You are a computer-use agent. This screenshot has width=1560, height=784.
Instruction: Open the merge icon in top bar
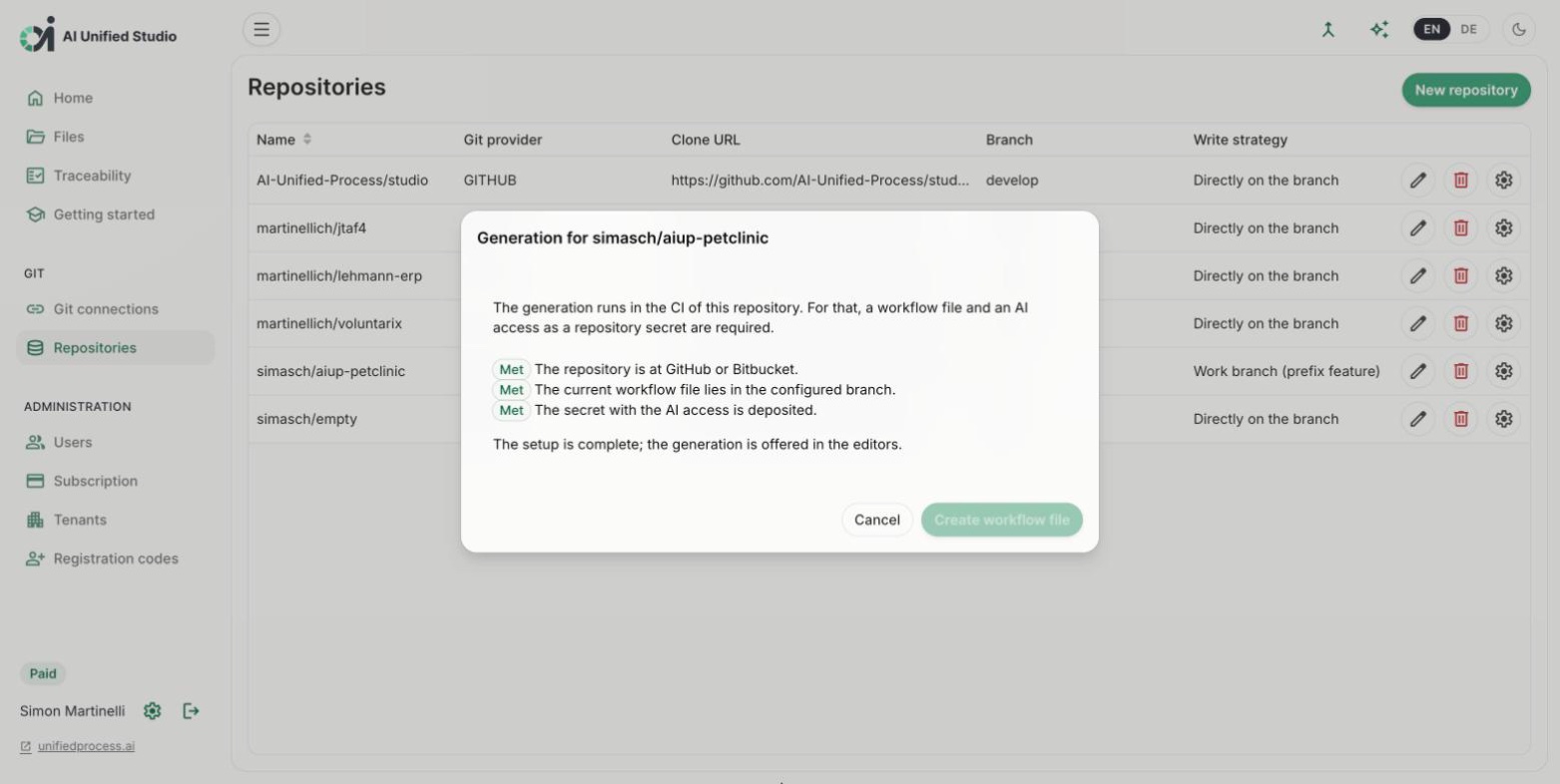1327,30
